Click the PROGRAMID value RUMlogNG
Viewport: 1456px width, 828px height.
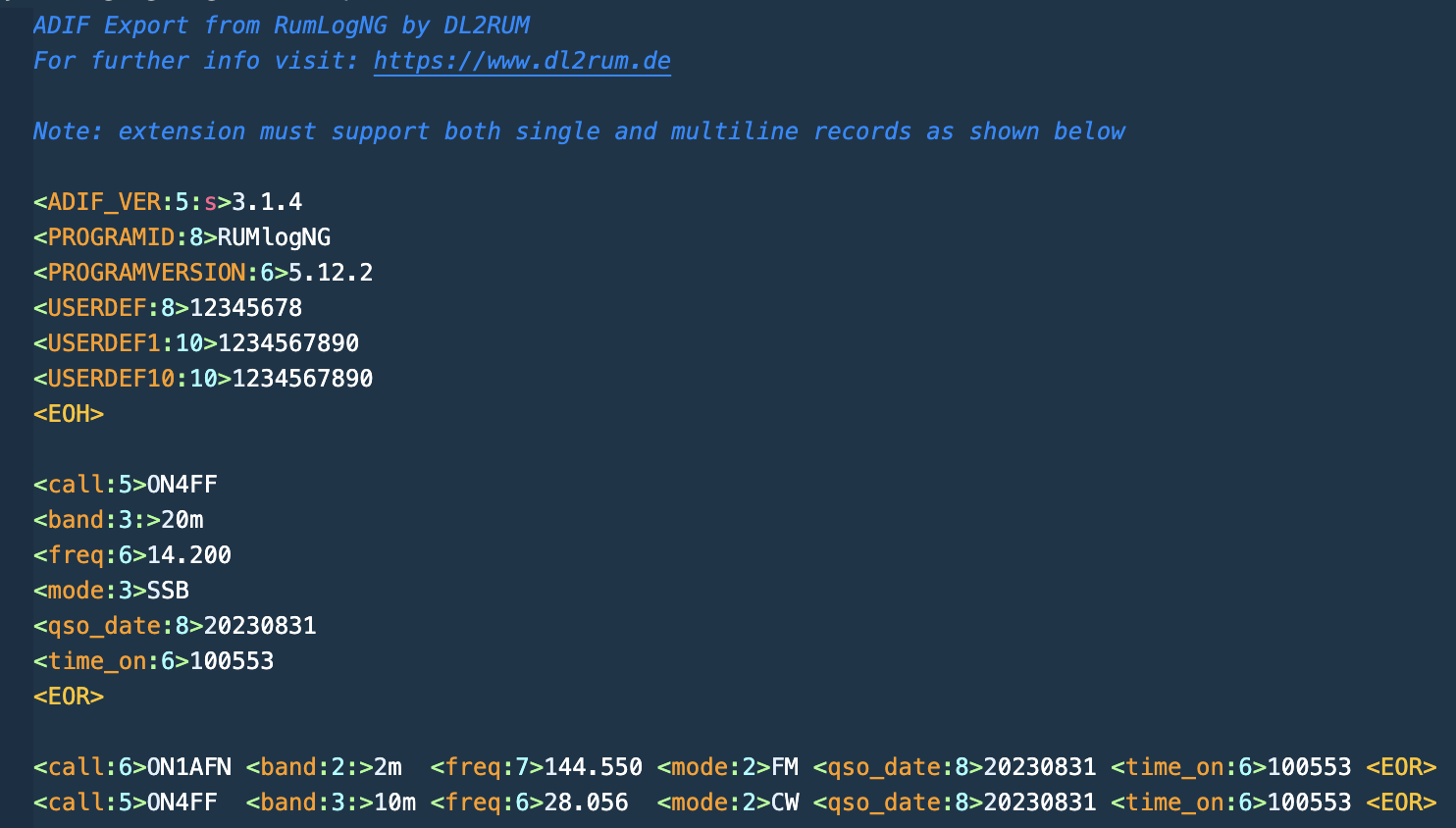[274, 237]
